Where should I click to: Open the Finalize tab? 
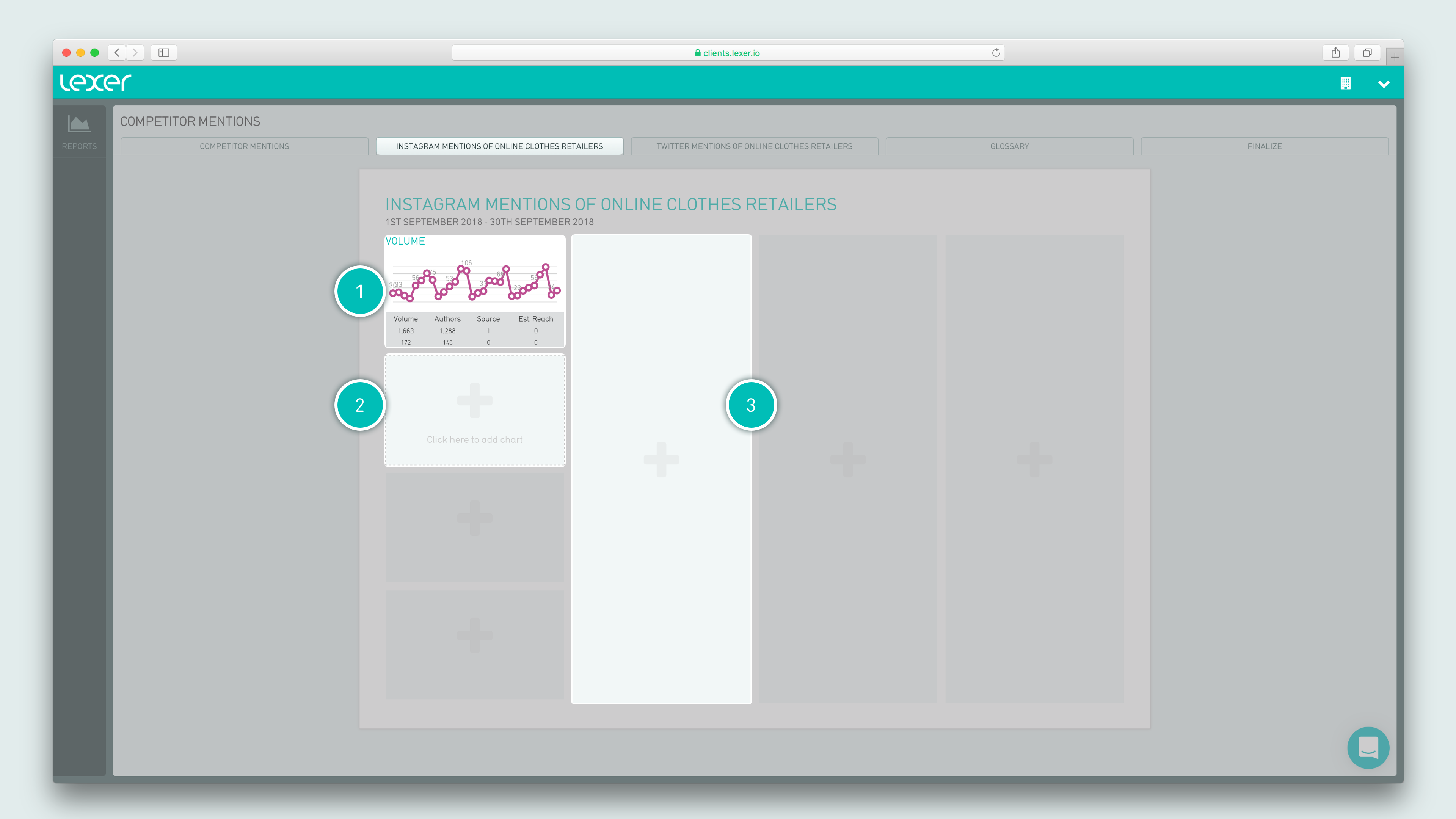pyautogui.click(x=1265, y=146)
